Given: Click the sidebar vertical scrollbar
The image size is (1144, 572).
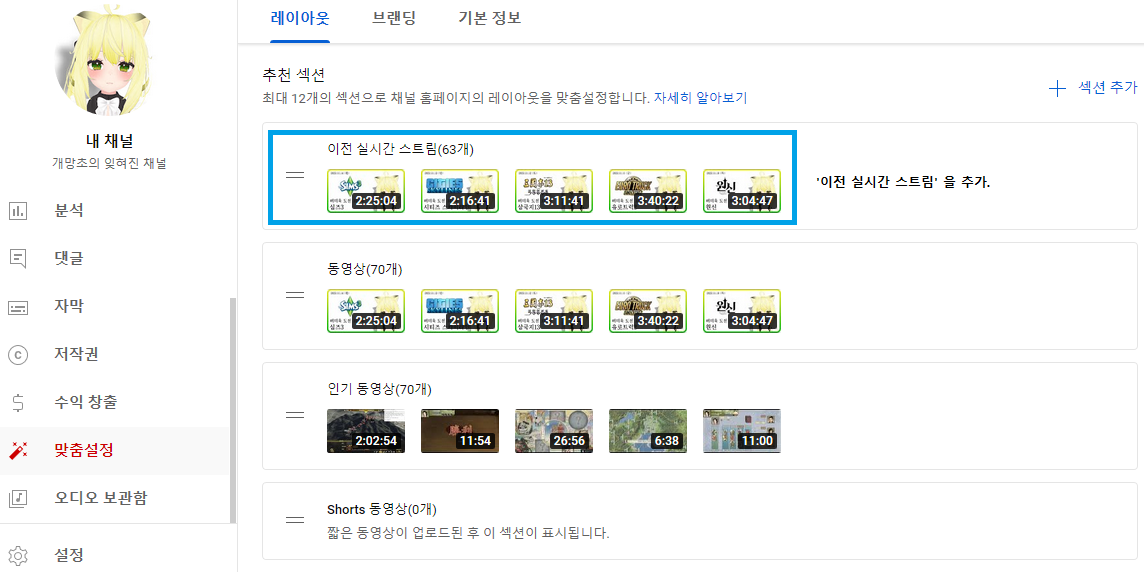Looking at the screenshot, I should click(233, 410).
